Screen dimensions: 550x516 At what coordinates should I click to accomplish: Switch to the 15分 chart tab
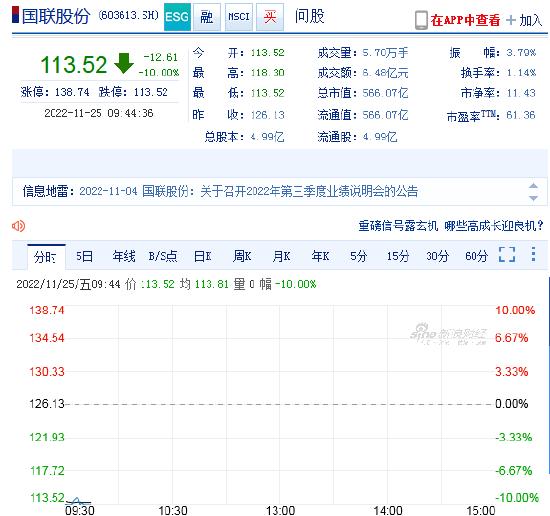398,256
